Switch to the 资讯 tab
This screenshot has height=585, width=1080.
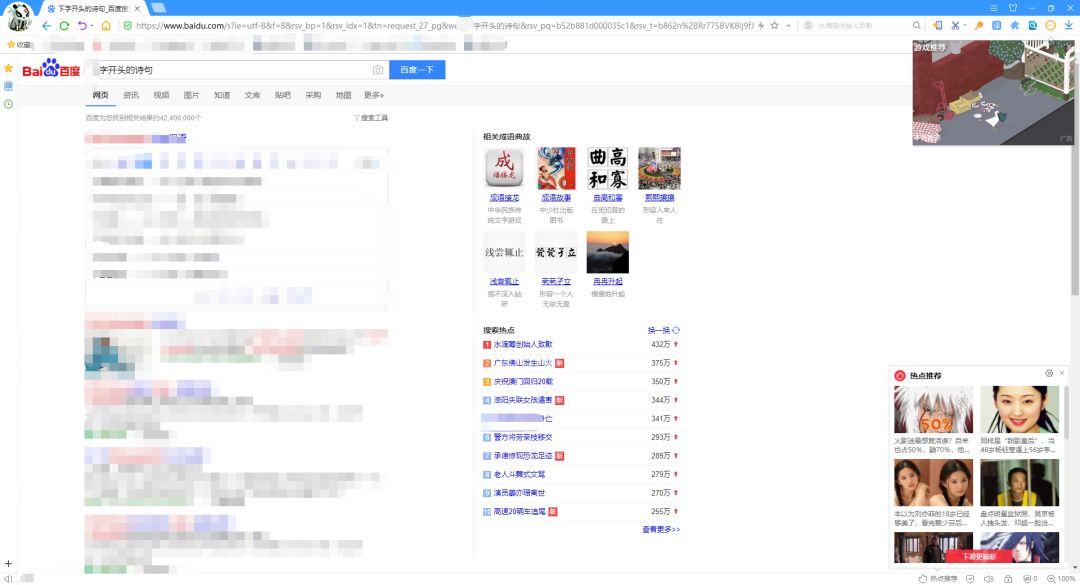pyautogui.click(x=131, y=95)
